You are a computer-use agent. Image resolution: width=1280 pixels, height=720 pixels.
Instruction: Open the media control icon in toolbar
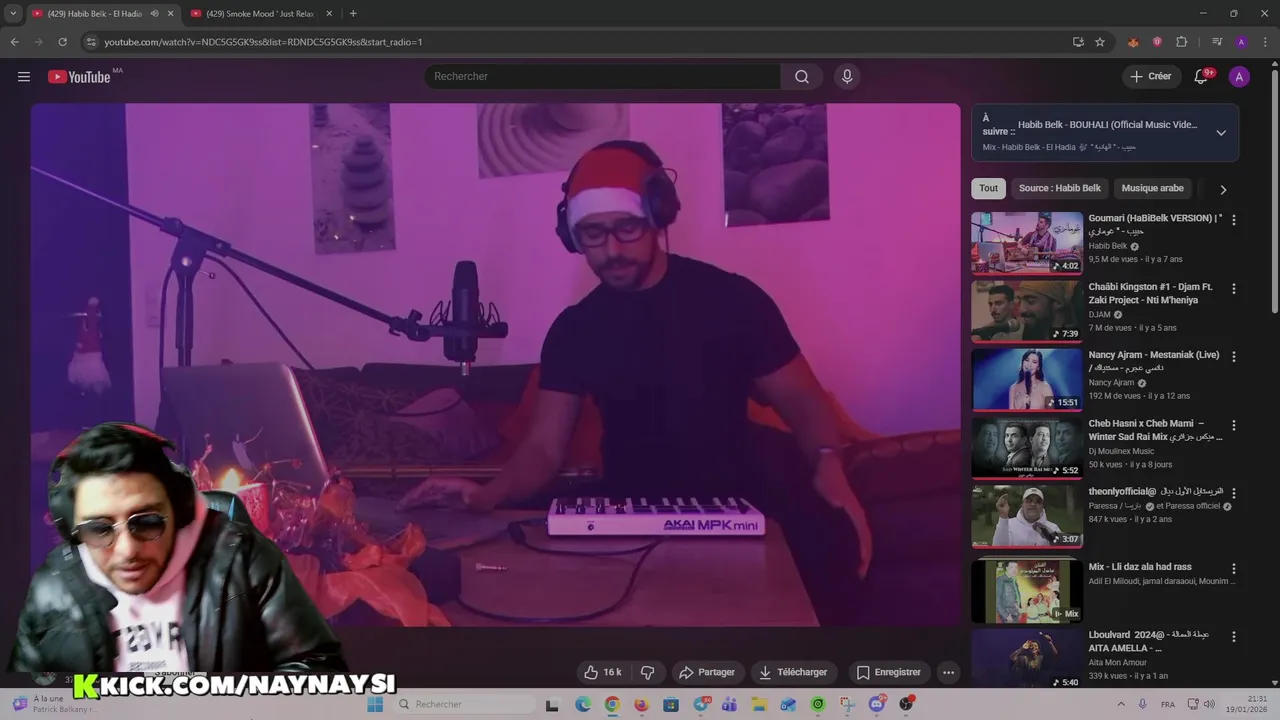coord(1217,42)
